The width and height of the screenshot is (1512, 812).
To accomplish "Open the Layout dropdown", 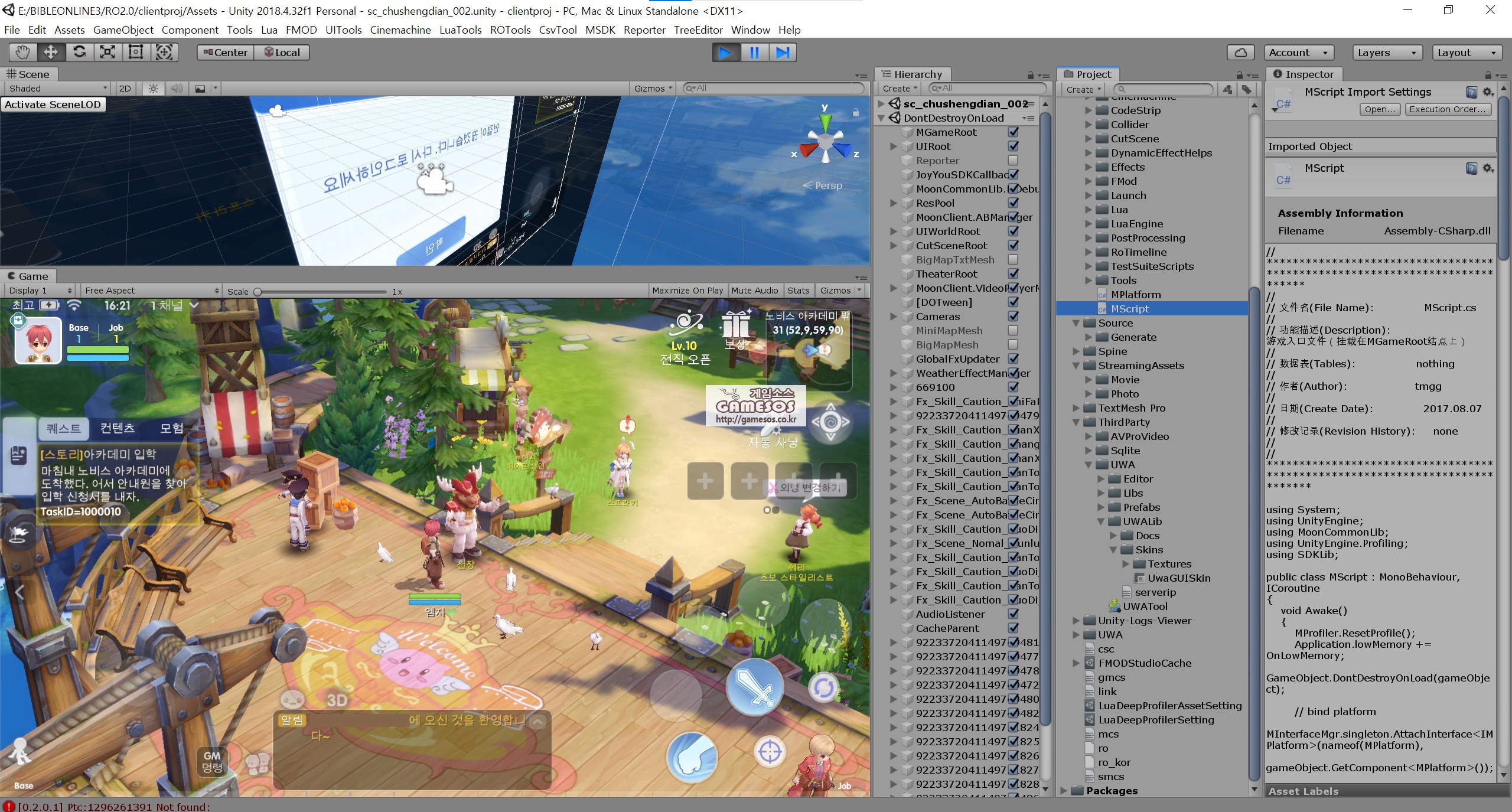I will pyautogui.click(x=1467, y=53).
